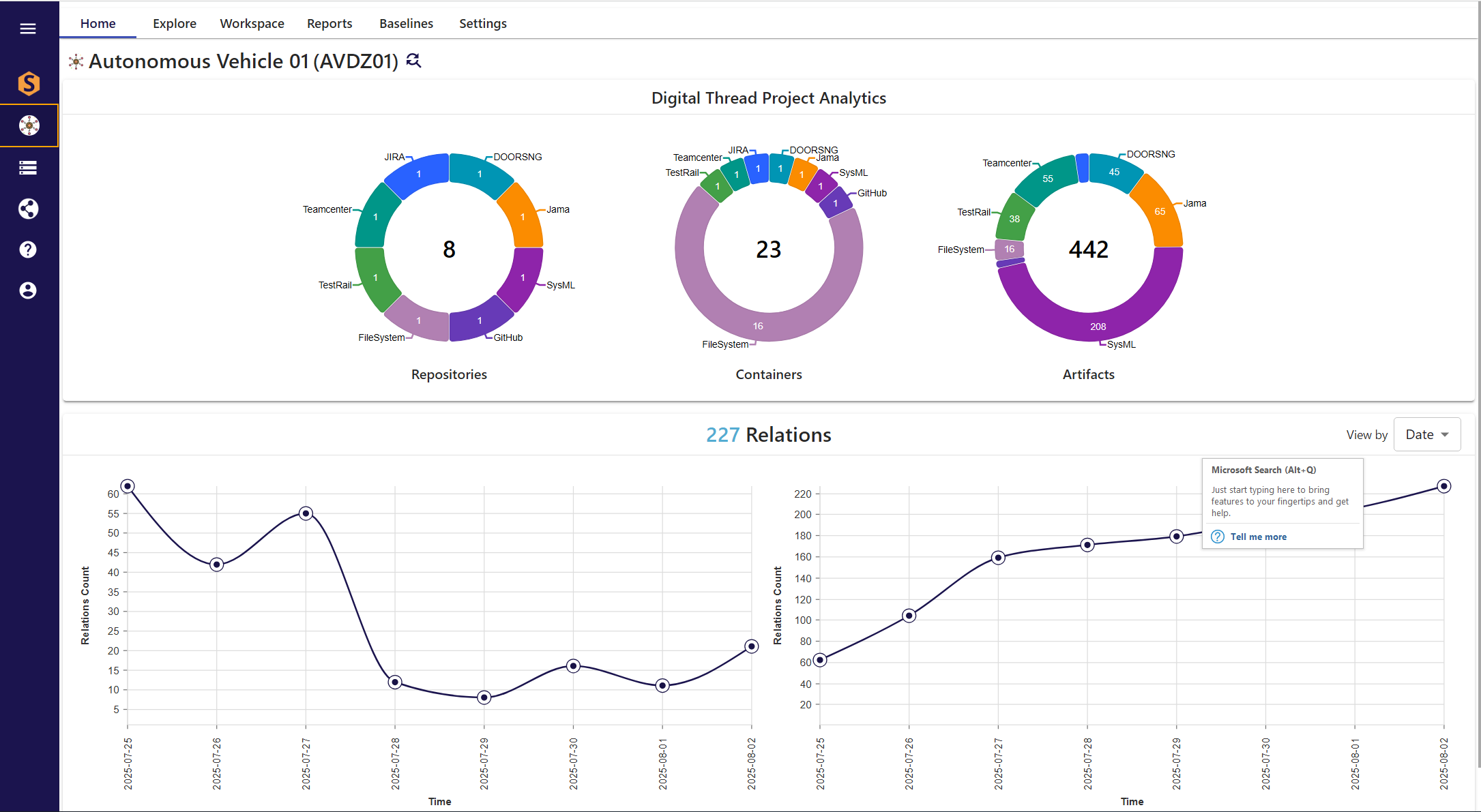Click the help circle icon in tooltip

(x=1218, y=537)
